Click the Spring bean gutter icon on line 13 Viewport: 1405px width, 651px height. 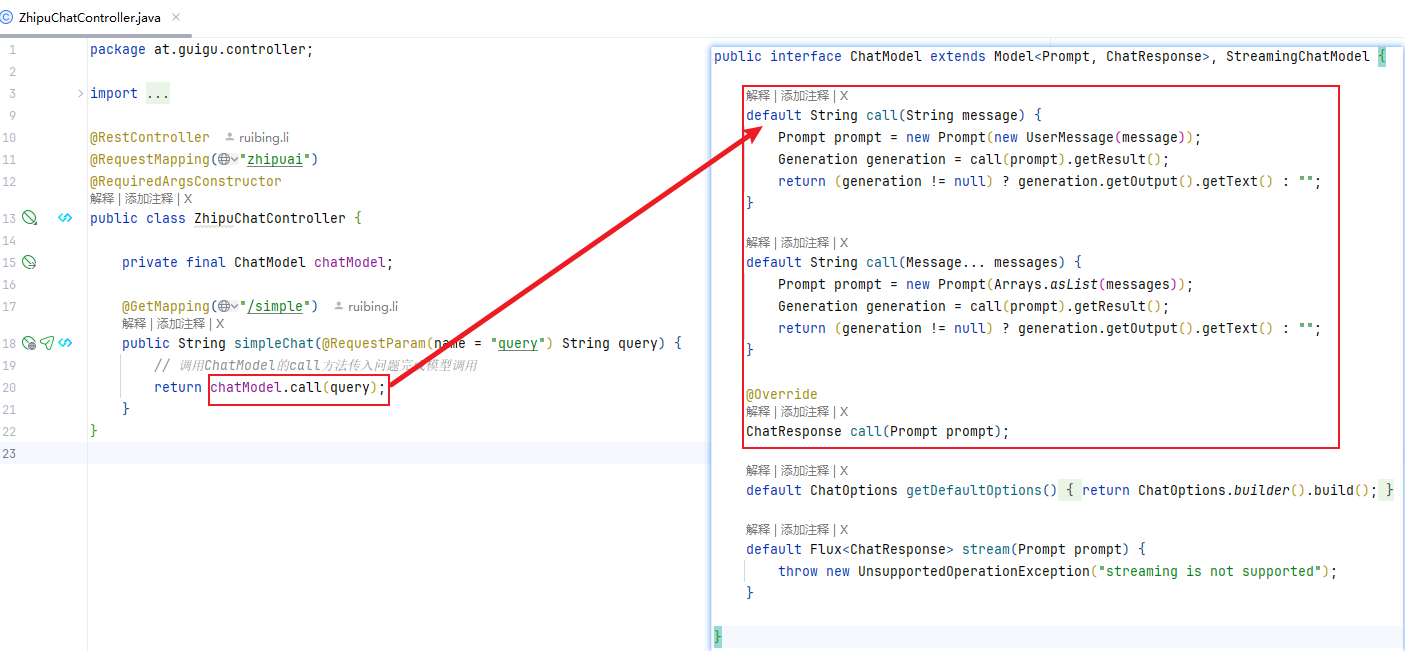[30, 218]
